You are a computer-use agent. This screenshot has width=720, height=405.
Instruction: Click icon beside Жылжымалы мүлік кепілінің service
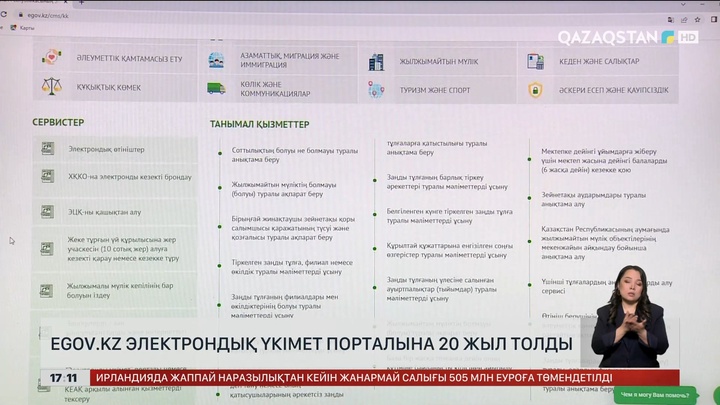click(46, 291)
